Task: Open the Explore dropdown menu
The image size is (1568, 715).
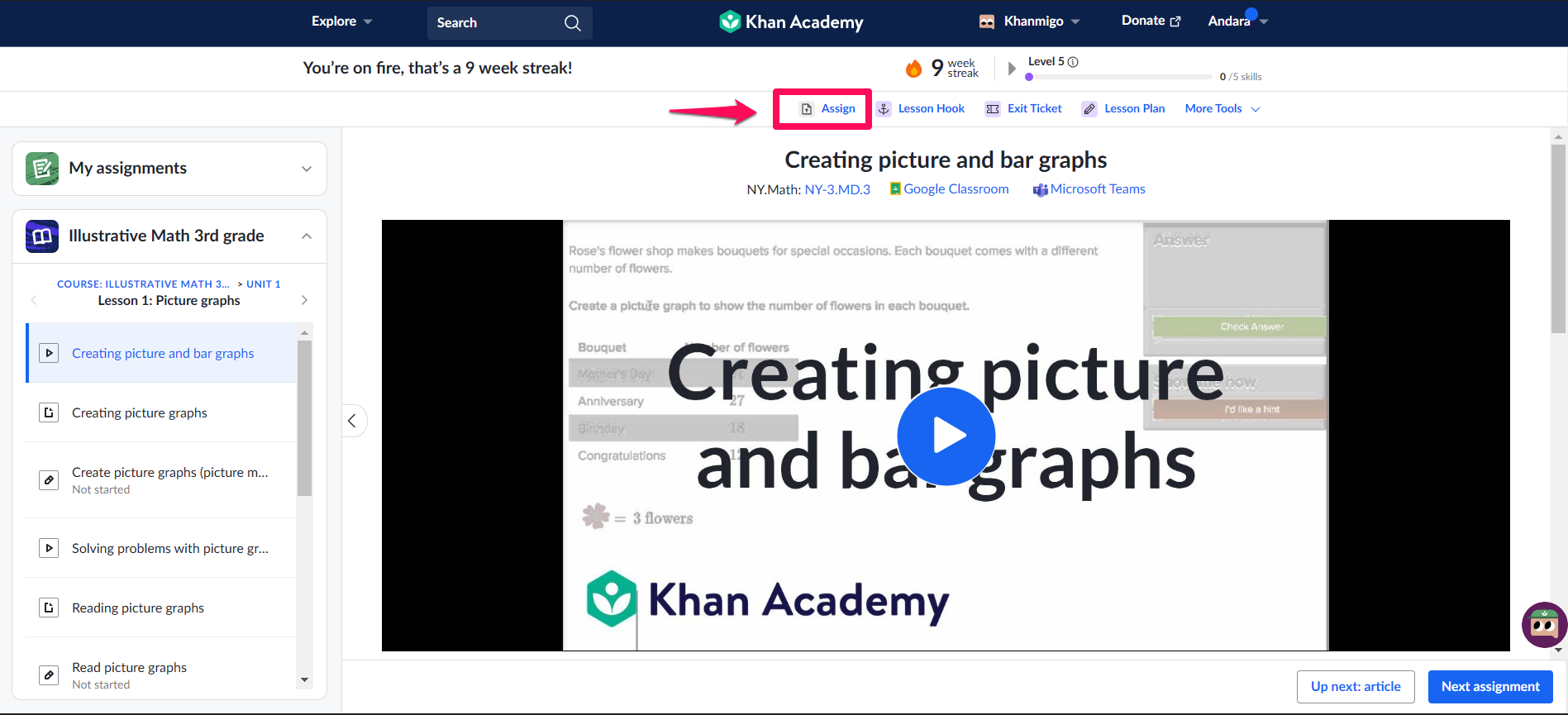Action: click(x=341, y=21)
